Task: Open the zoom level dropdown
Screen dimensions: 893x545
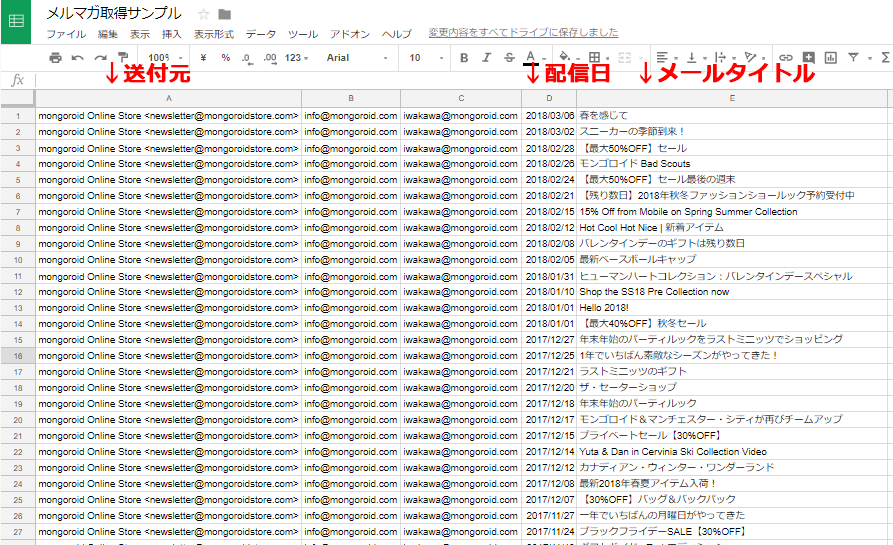Action: (x=165, y=58)
